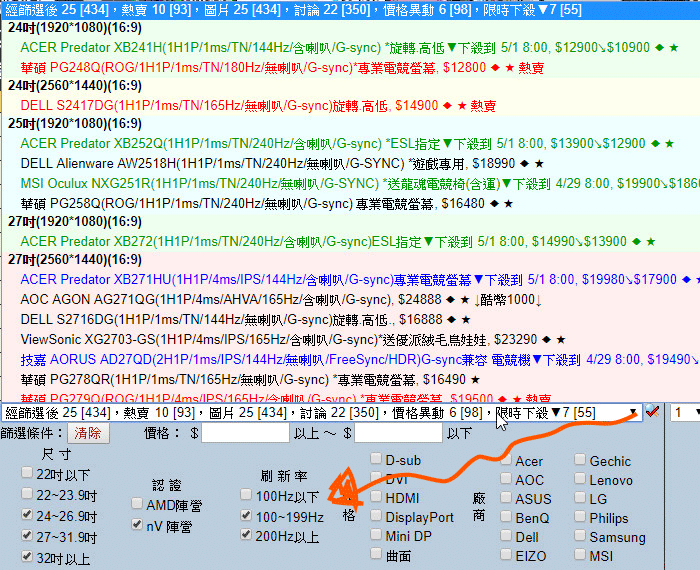This screenshot has width=700, height=570.
Task: Open the quantity dropdown showing 1
Action: (x=685, y=412)
